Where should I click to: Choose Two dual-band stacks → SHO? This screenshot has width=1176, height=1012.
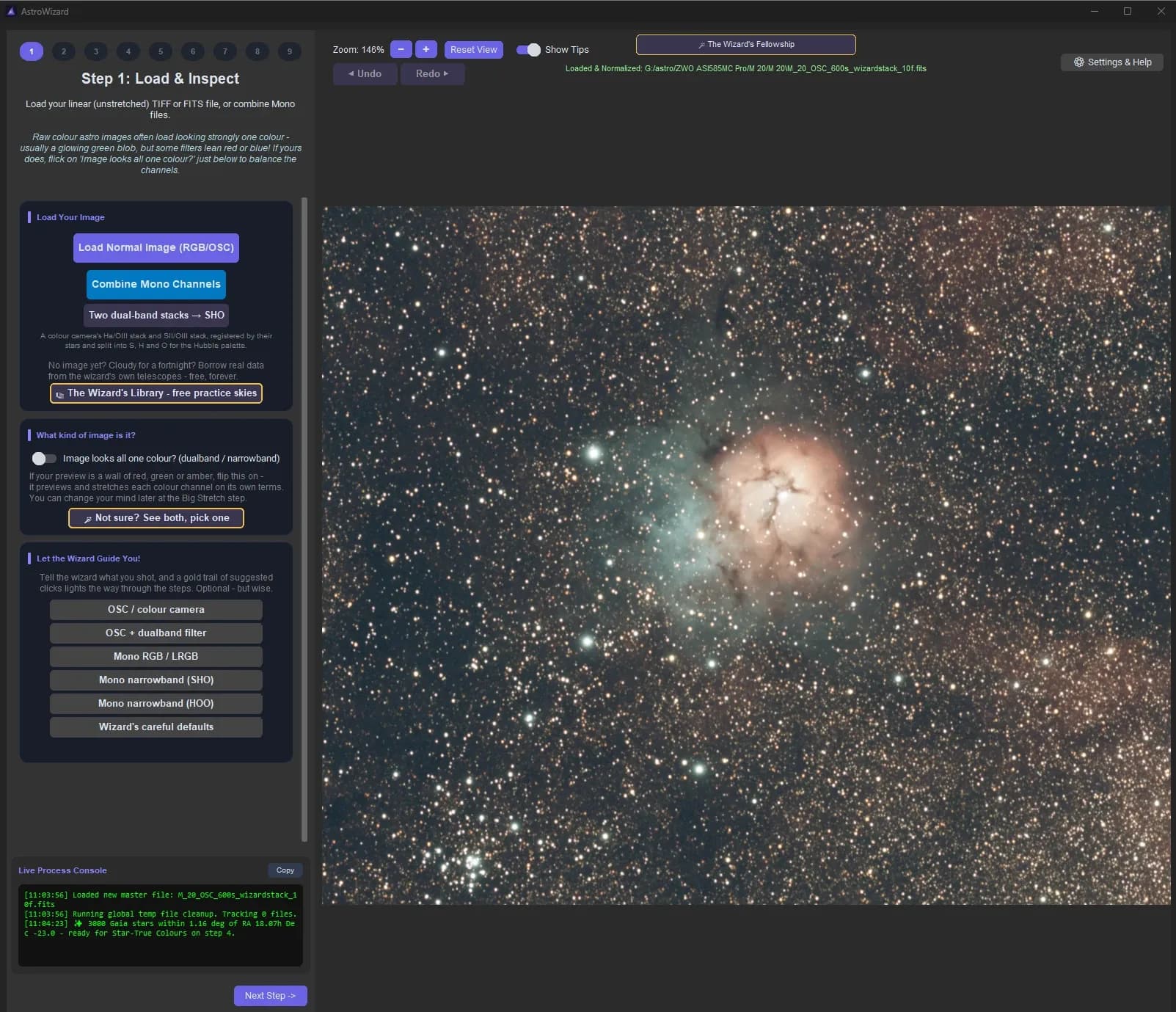[156, 315]
